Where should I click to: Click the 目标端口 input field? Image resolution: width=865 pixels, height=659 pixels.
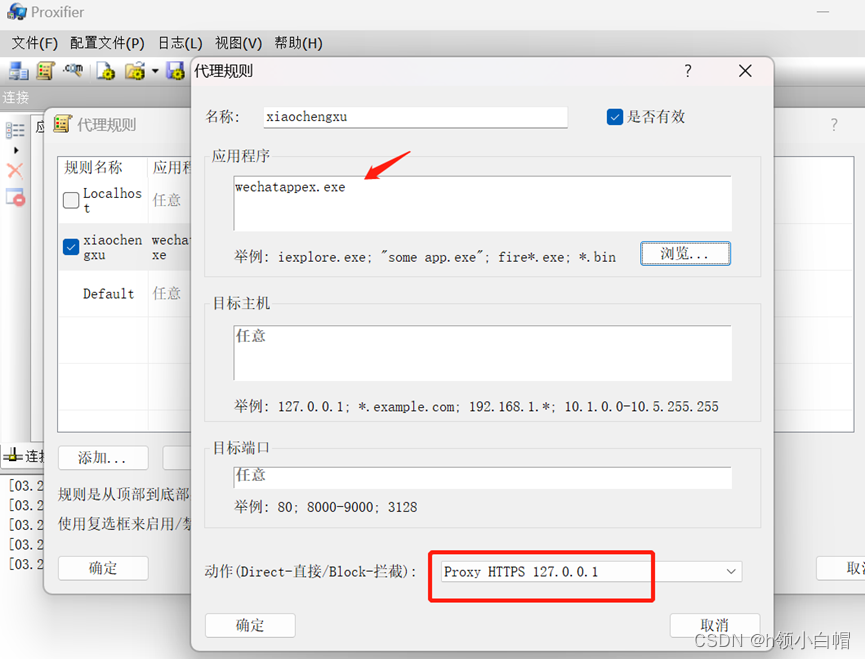[483, 478]
